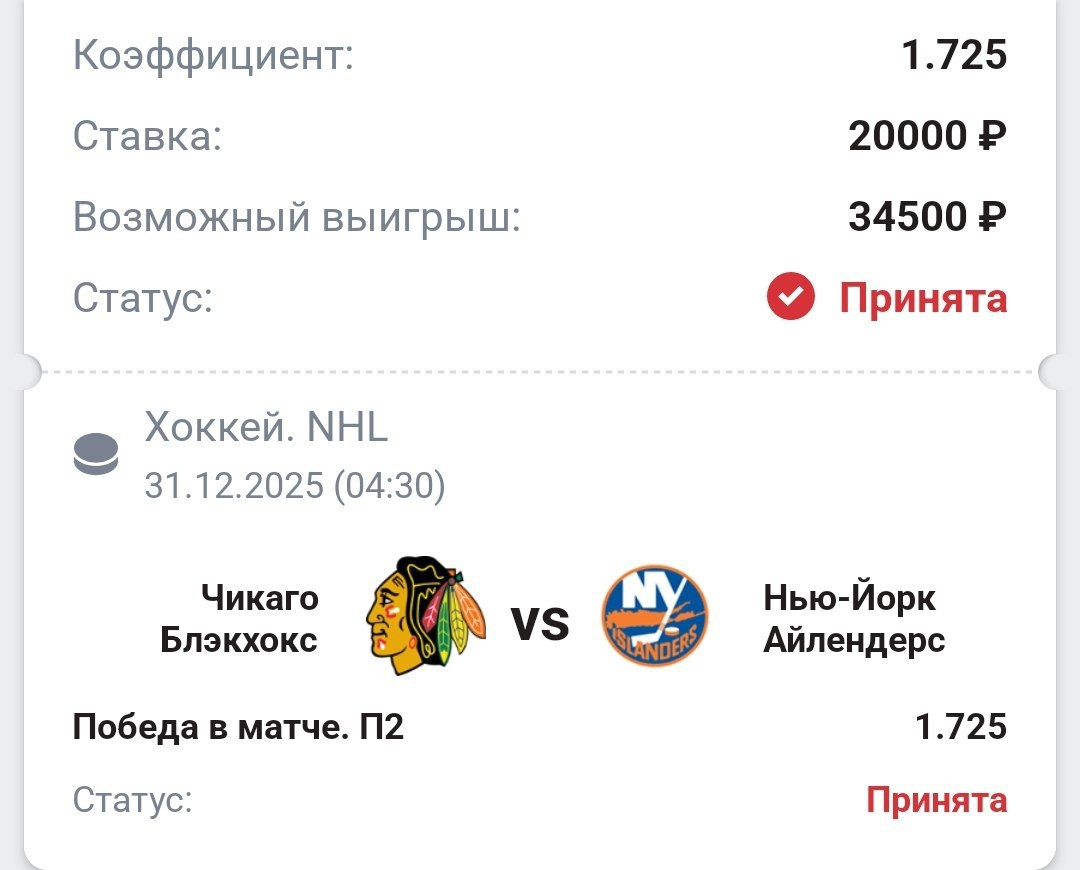Click the 1.725 odds beside Победа в матче
1080x870 pixels.
pyautogui.click(x=961, y=727)
